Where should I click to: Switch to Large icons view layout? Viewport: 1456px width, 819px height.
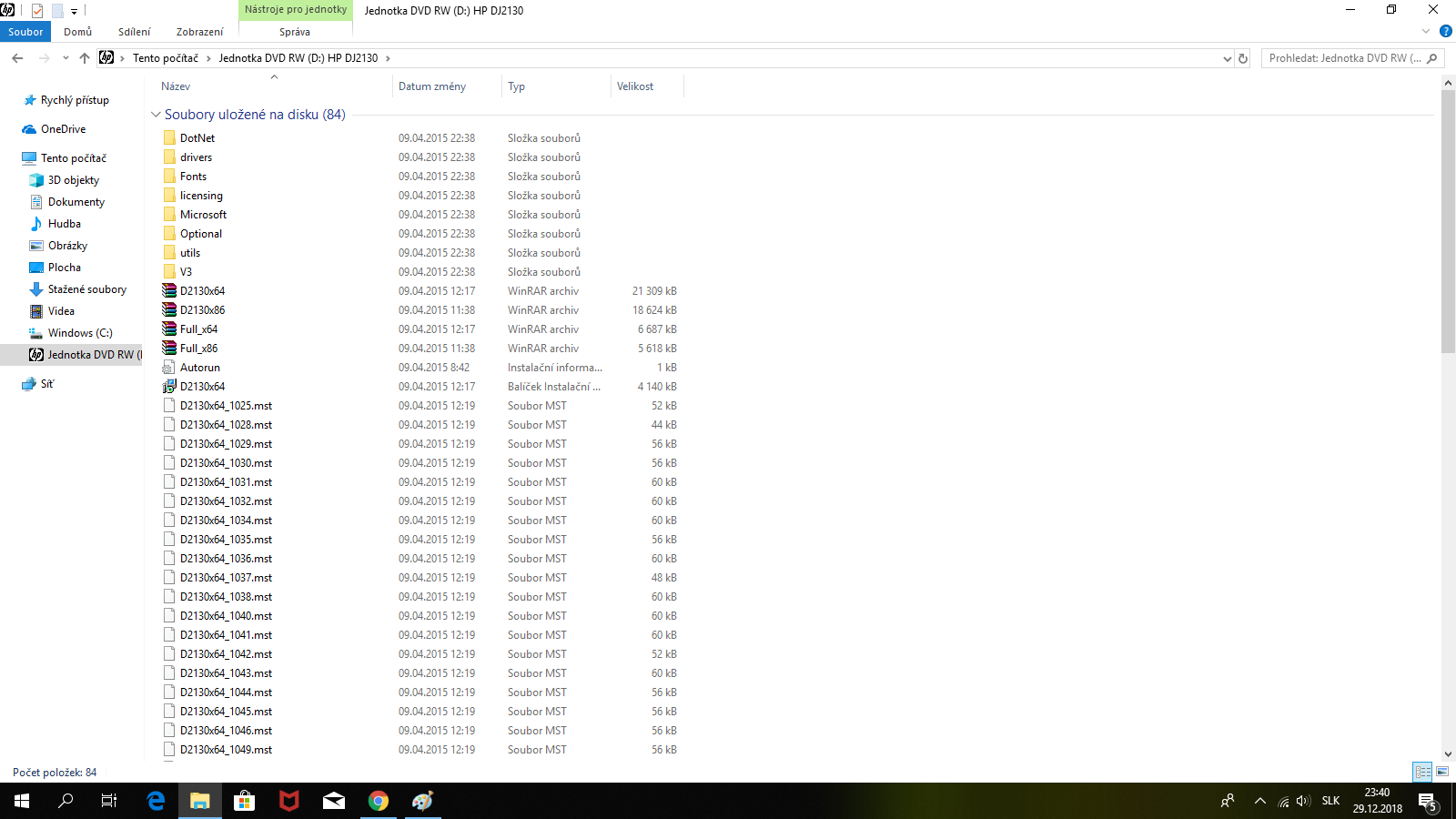[1442, 772]
